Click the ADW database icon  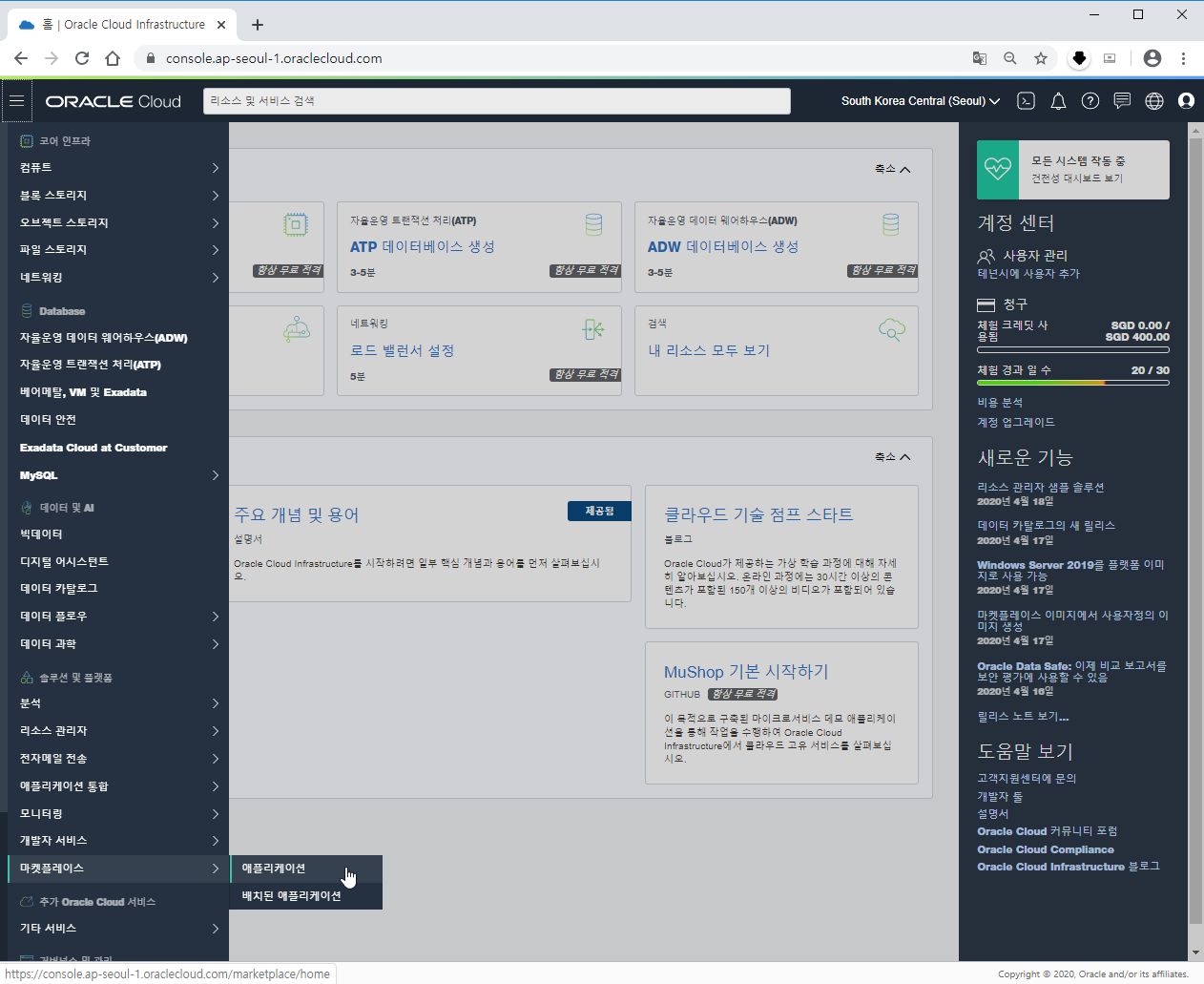tap(890, 224)
